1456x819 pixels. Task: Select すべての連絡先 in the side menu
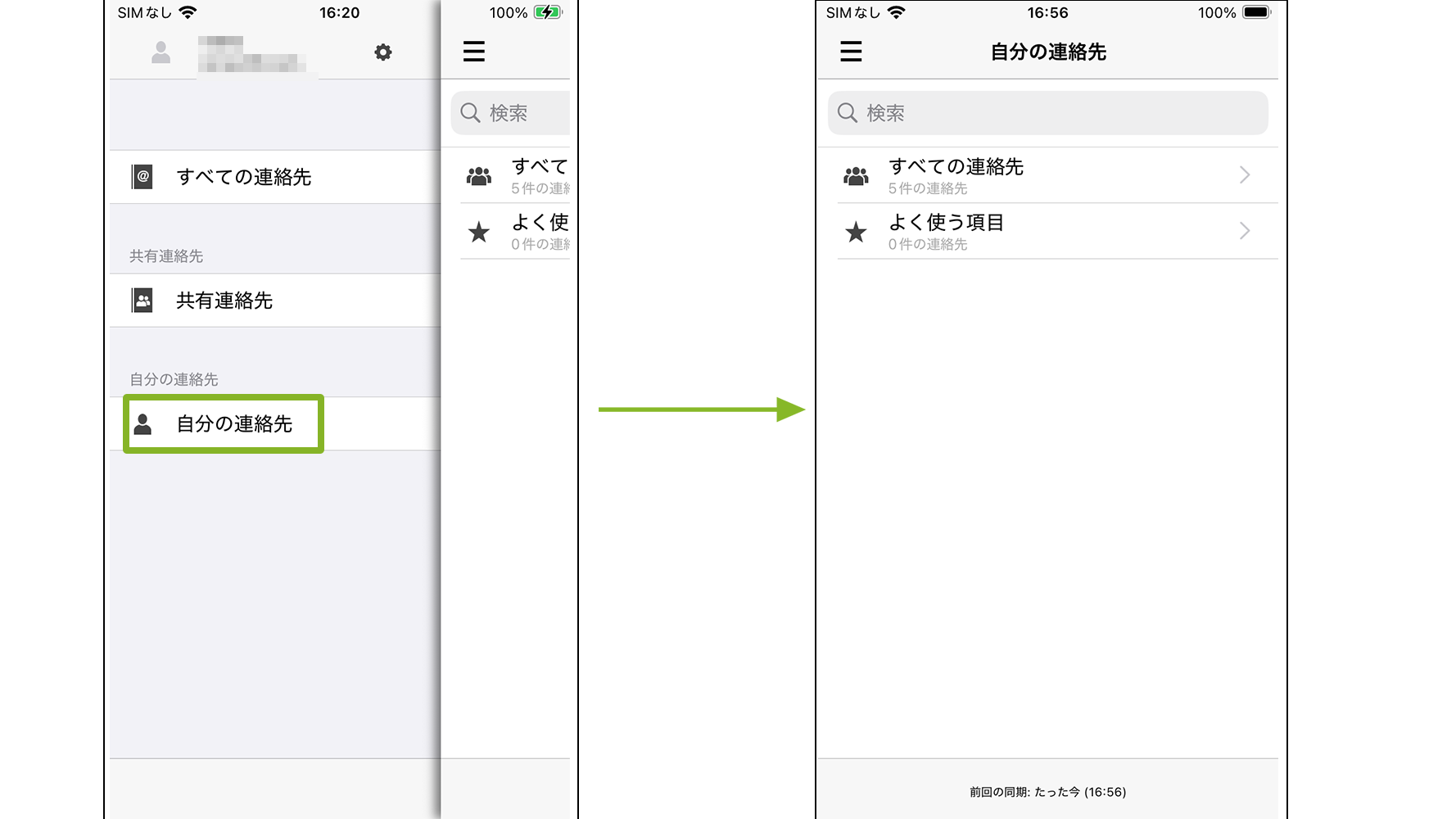pyautogui.click(x=244, y=177)
